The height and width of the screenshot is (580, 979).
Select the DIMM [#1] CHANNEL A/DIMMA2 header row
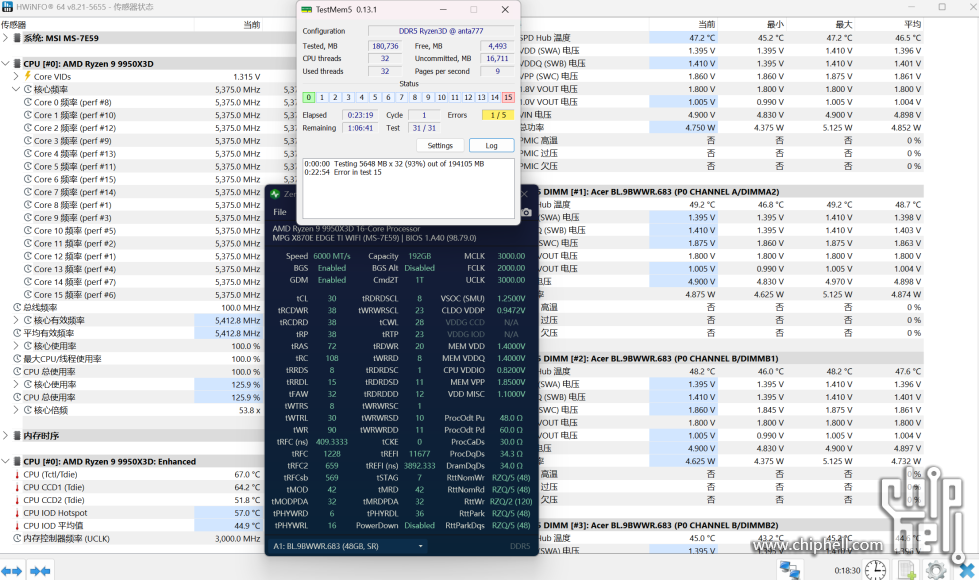pos(730,192)
